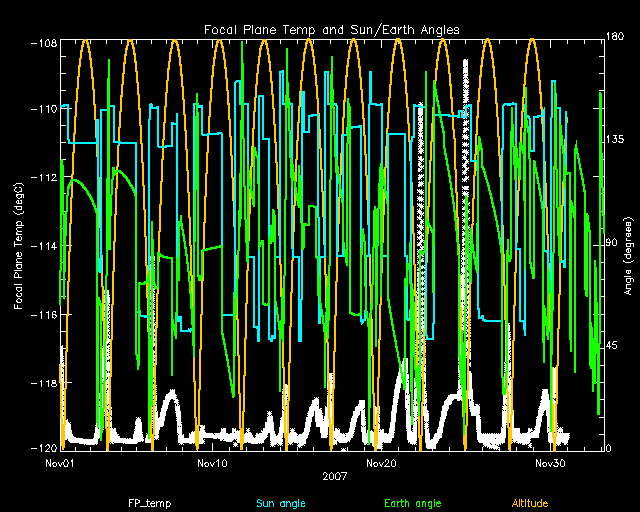Image resolution: width=640 pixels, height=512 pixels.
Task: Click the Nov30 x-axis tick label
Action: tap(549, 463)
